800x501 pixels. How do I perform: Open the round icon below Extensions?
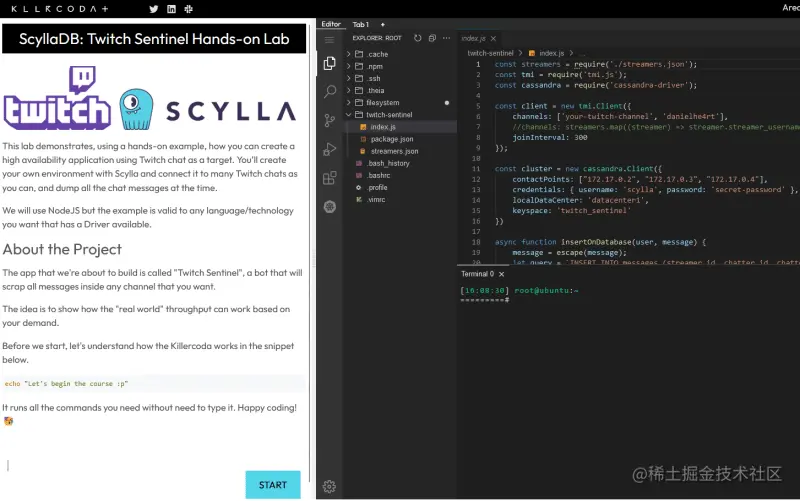tap(330, 207)
